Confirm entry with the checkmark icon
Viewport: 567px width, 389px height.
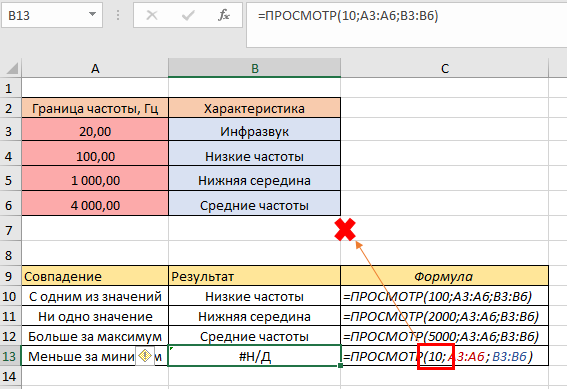(188, 15)
